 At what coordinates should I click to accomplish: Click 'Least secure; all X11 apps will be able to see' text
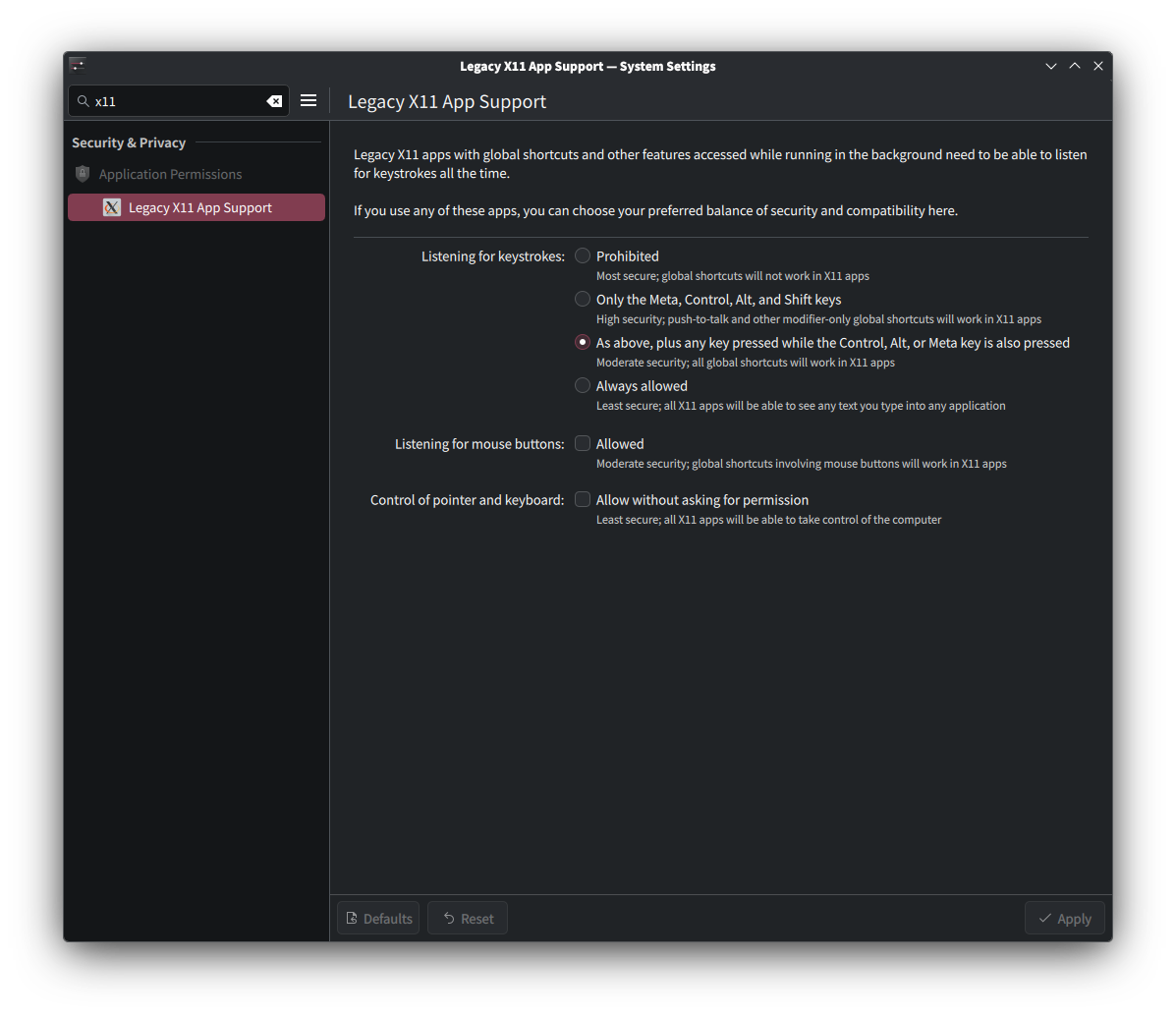(x=801, y=406)
